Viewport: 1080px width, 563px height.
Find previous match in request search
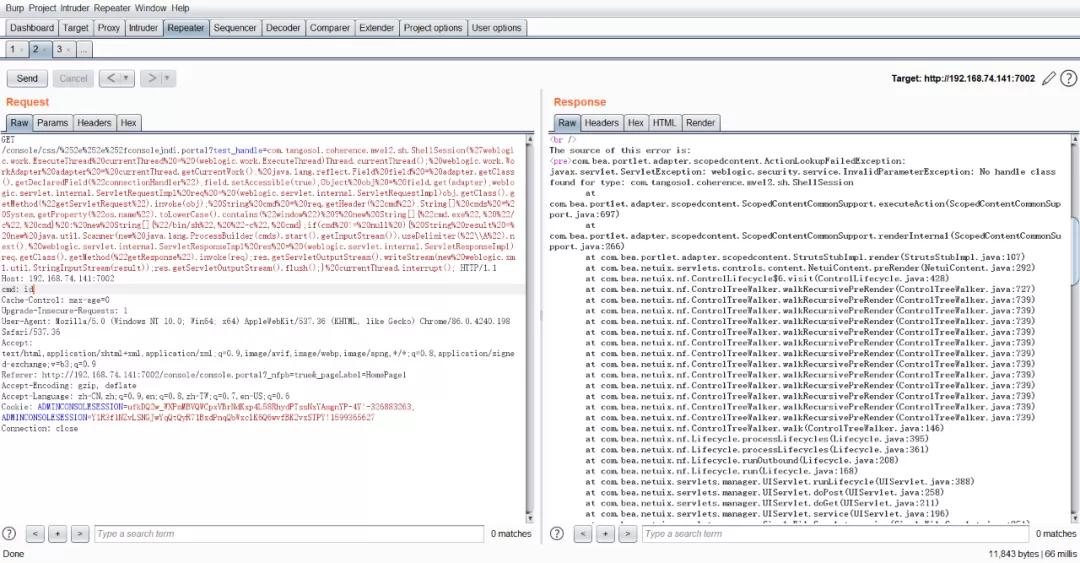point(35,533)
